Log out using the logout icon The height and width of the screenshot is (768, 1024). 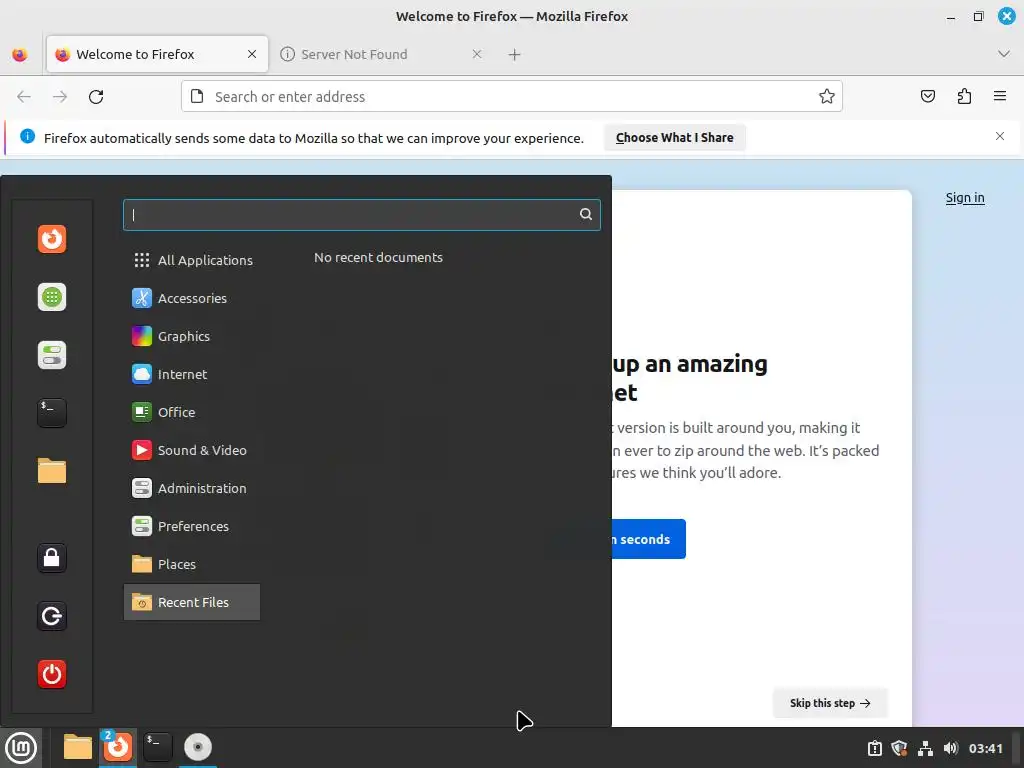point(52,616)
